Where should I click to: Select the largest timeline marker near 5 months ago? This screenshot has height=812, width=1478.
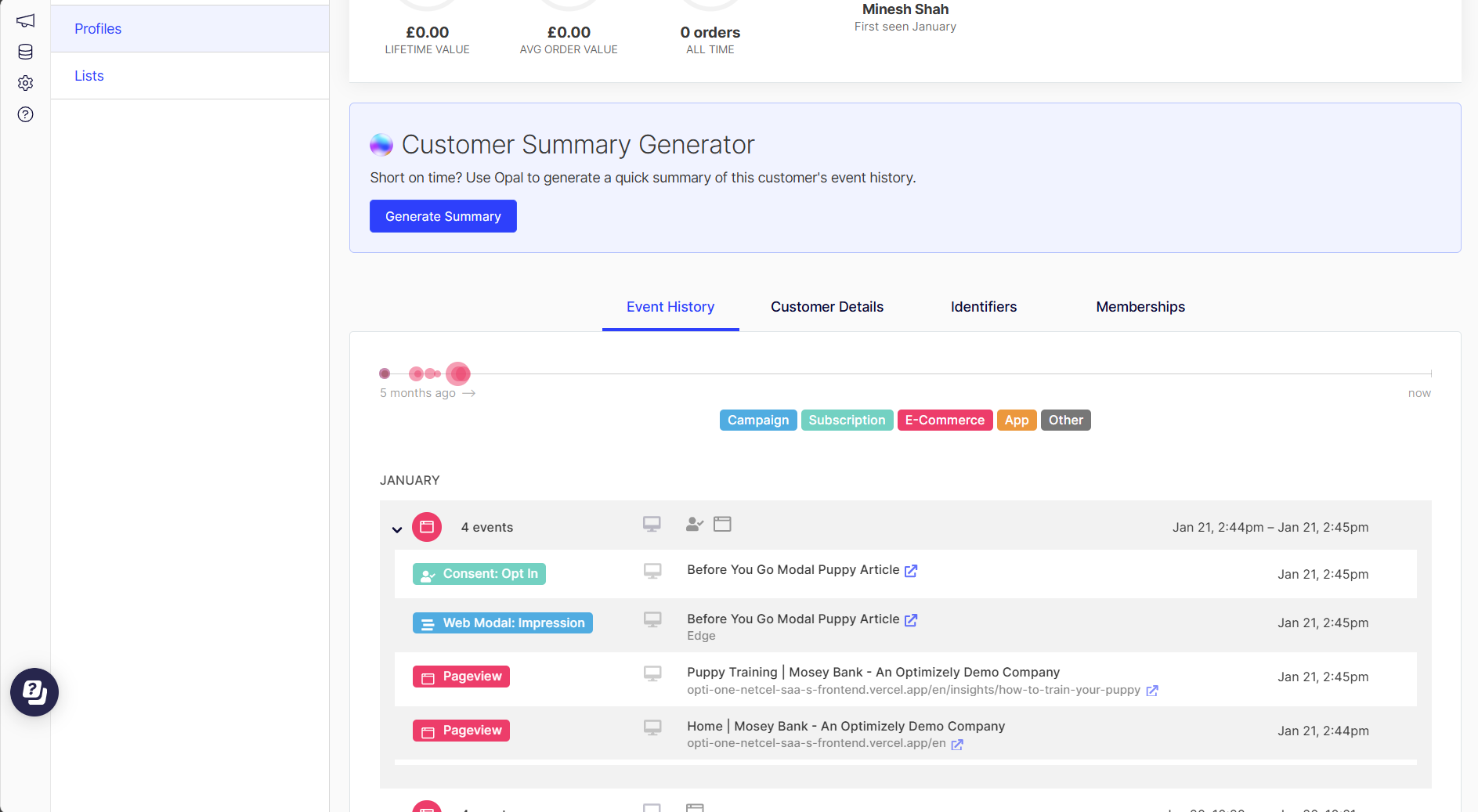459,374
